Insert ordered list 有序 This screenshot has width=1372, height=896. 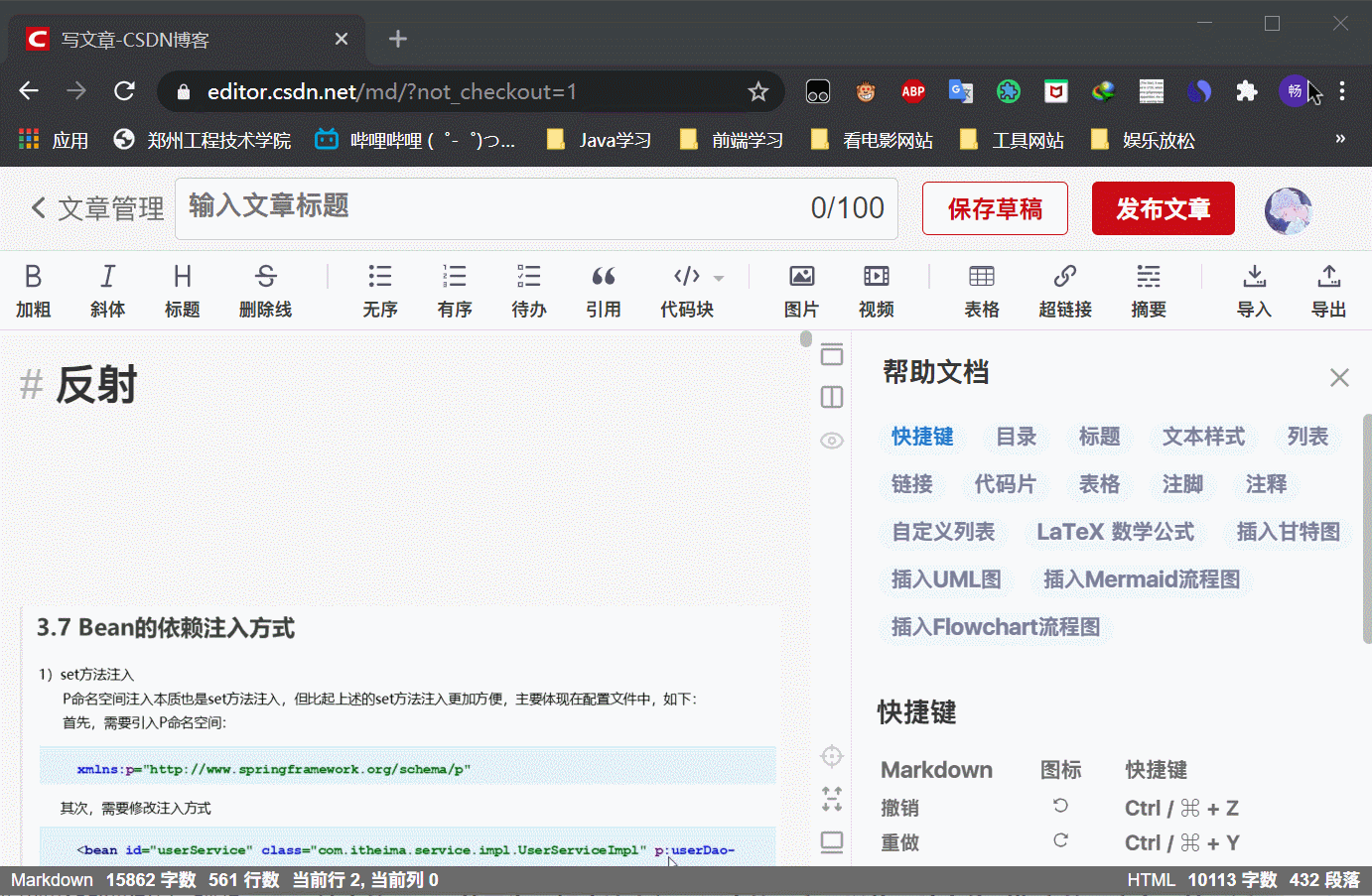pos(455,291)
